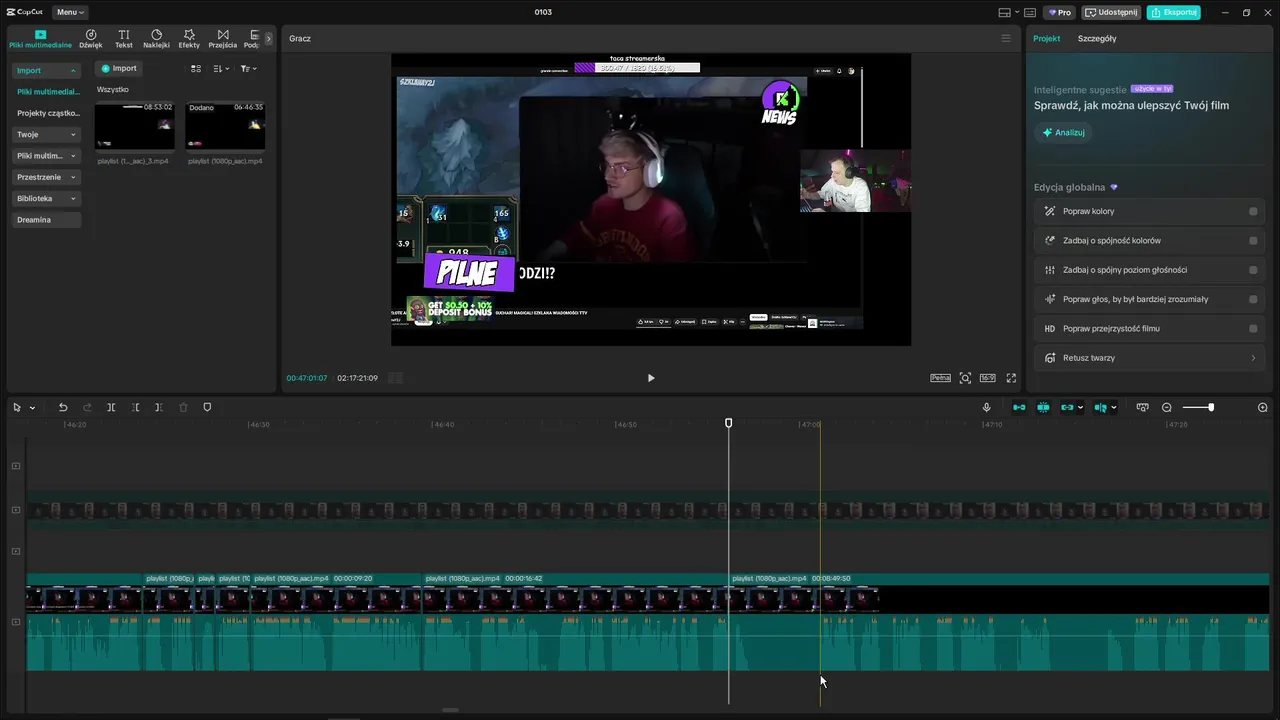
Task: Redo the last edit
Action: pos(87,407)
